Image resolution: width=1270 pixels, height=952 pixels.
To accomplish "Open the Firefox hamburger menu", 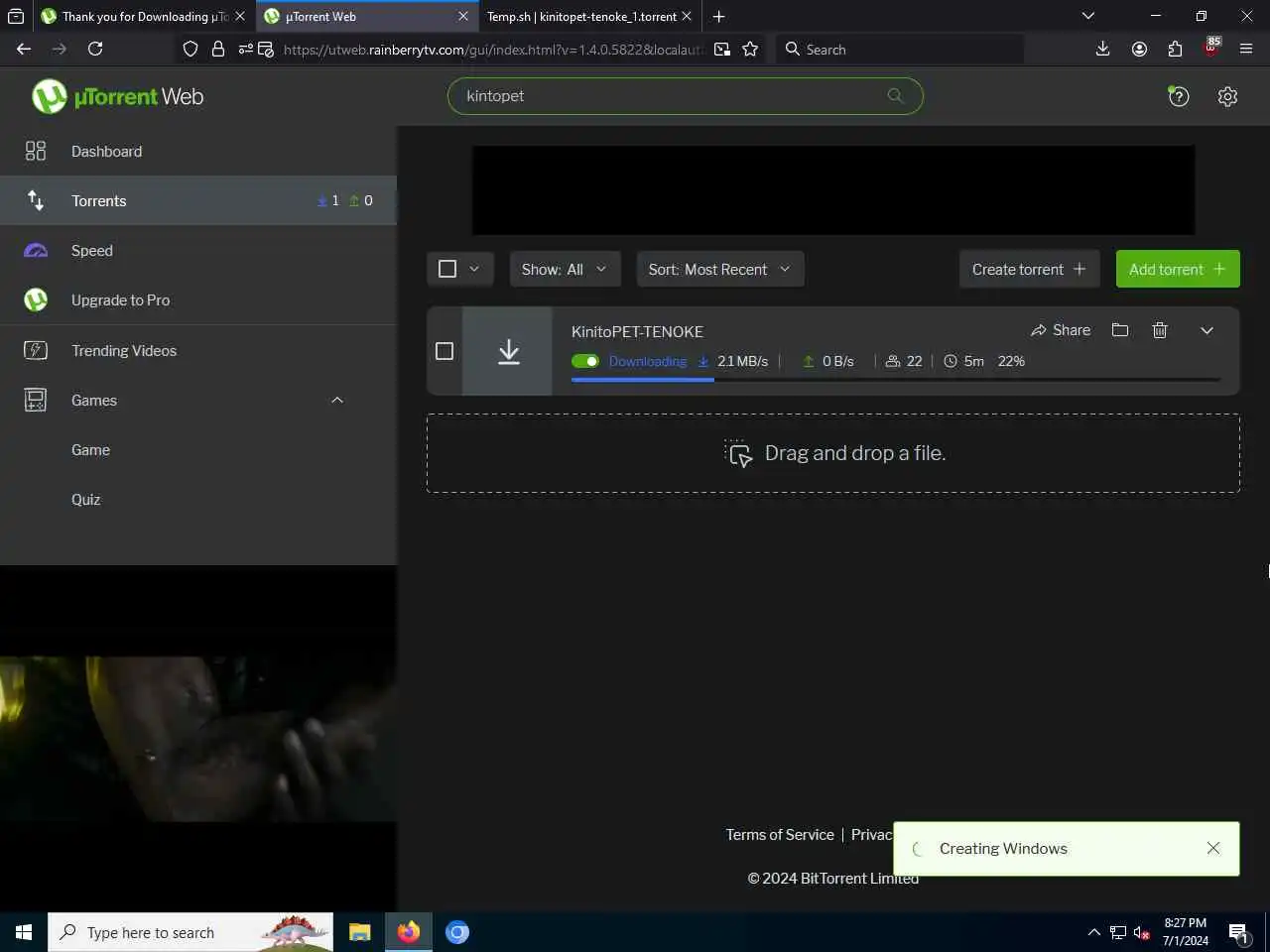I will (x=1247, y=49).
